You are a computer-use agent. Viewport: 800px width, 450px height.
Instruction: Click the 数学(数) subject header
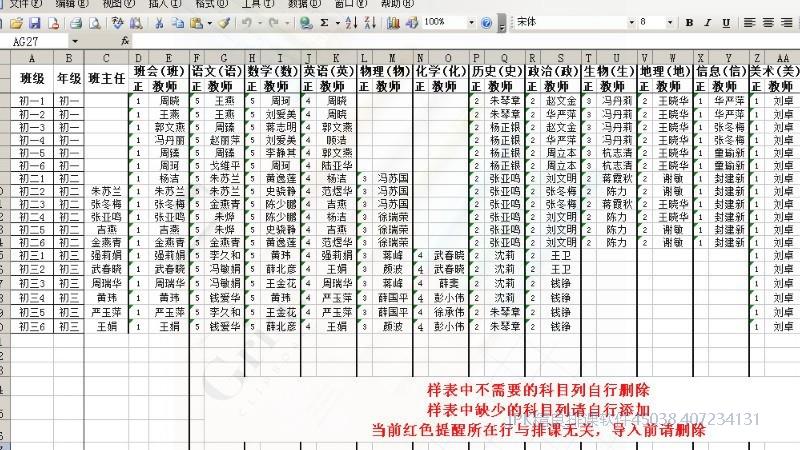pos(273,71)
